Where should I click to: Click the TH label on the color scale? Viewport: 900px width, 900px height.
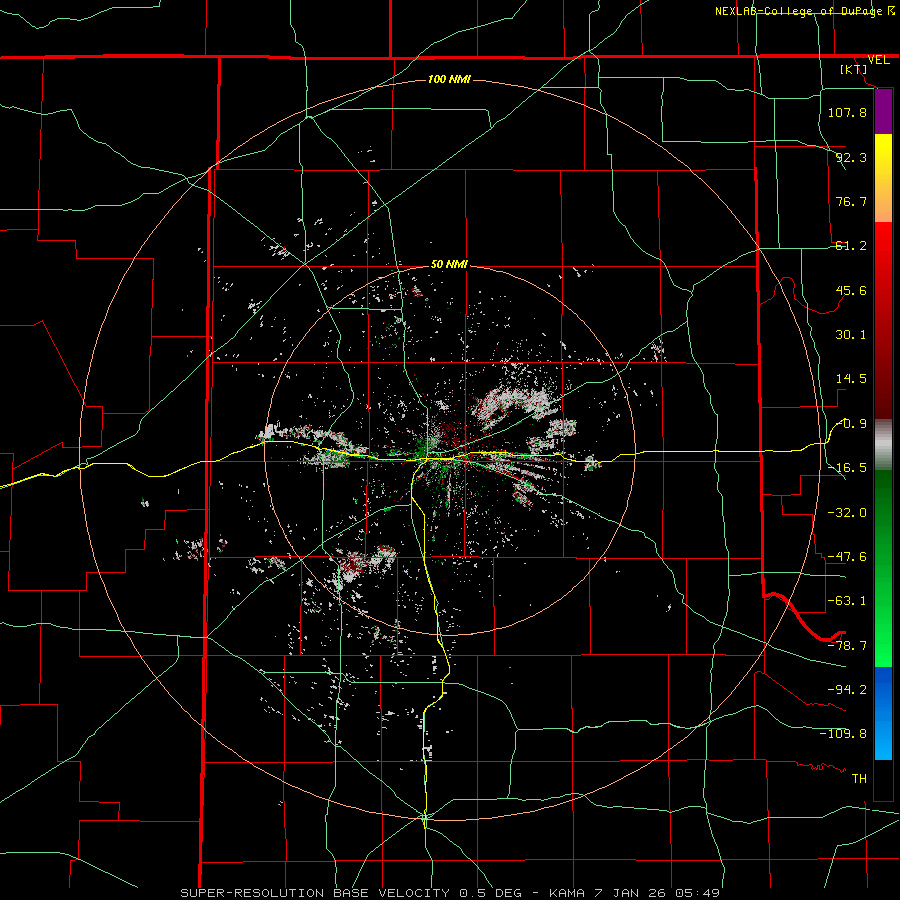pos(859,778)
